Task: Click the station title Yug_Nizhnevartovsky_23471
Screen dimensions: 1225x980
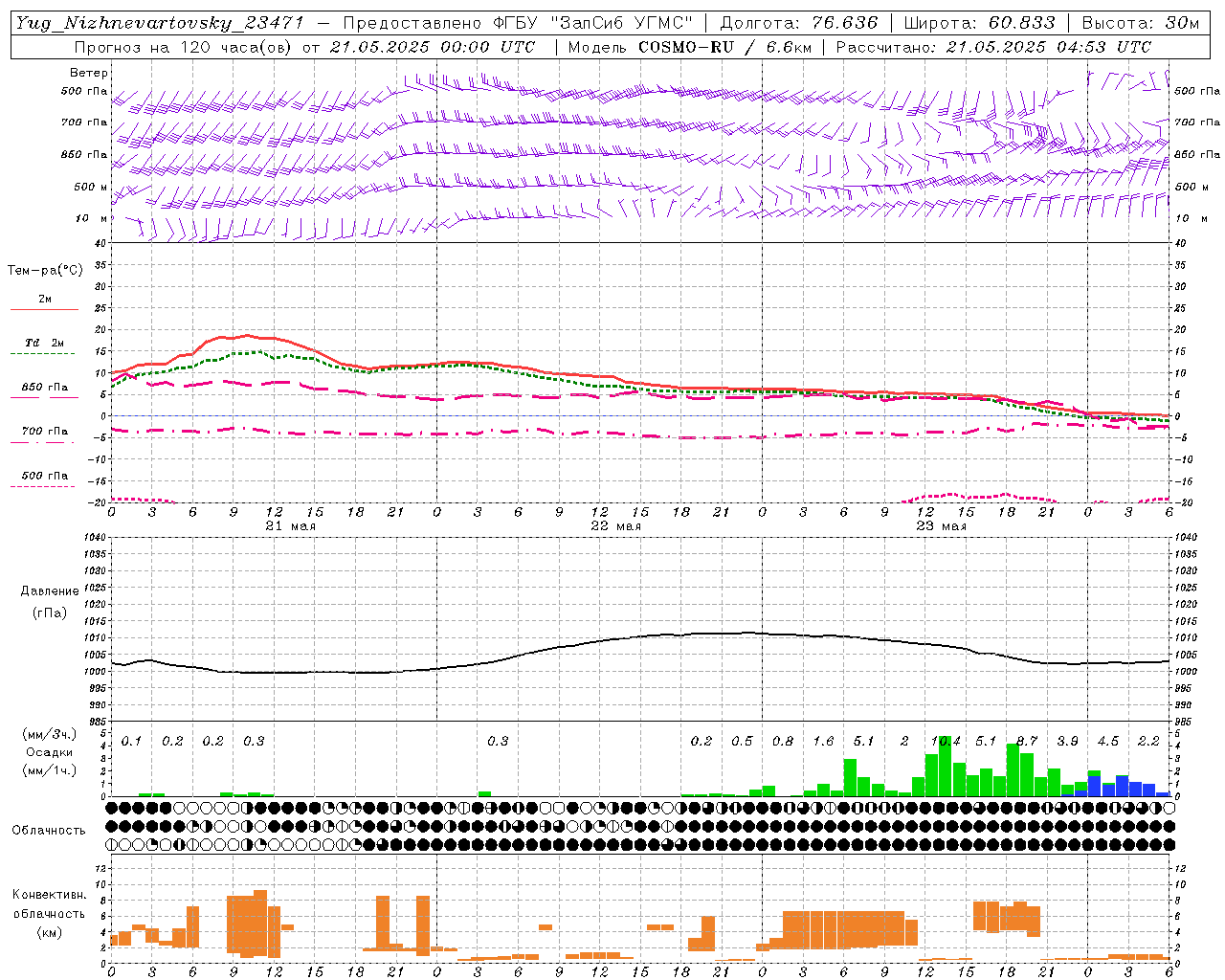Action: pyautogui.click(x=160, y=23)
